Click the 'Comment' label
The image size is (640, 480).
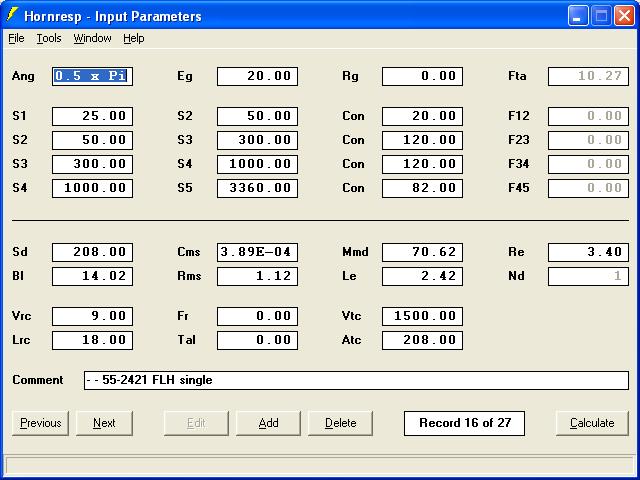pyautogui.click(x=38, y=380)
